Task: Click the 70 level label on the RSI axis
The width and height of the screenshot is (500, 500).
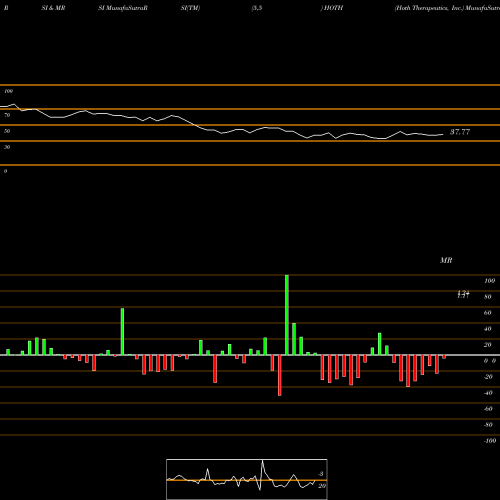Action: click(x=7, y=115)
